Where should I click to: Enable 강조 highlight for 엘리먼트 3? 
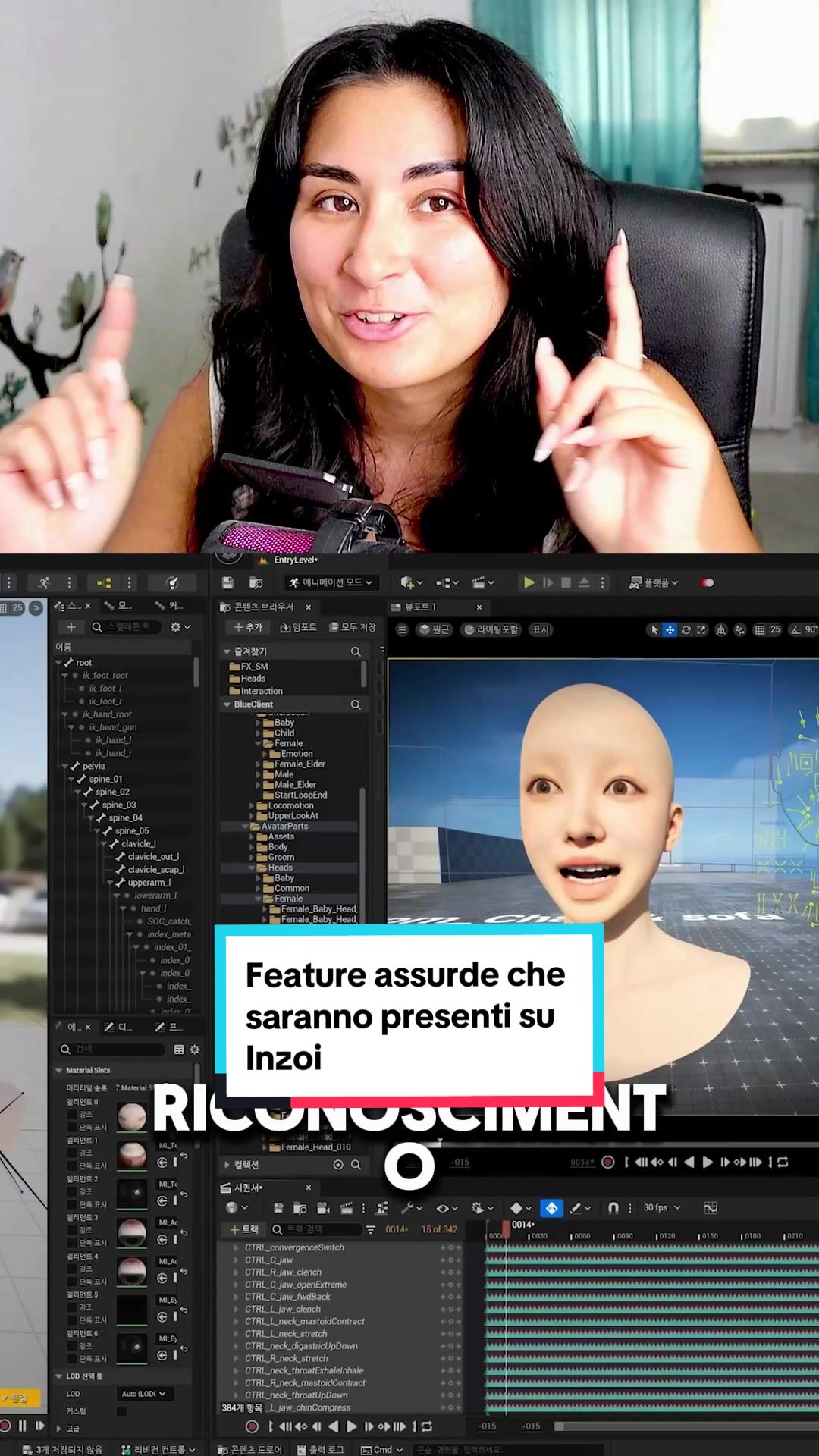click(x=72, y=1230)
